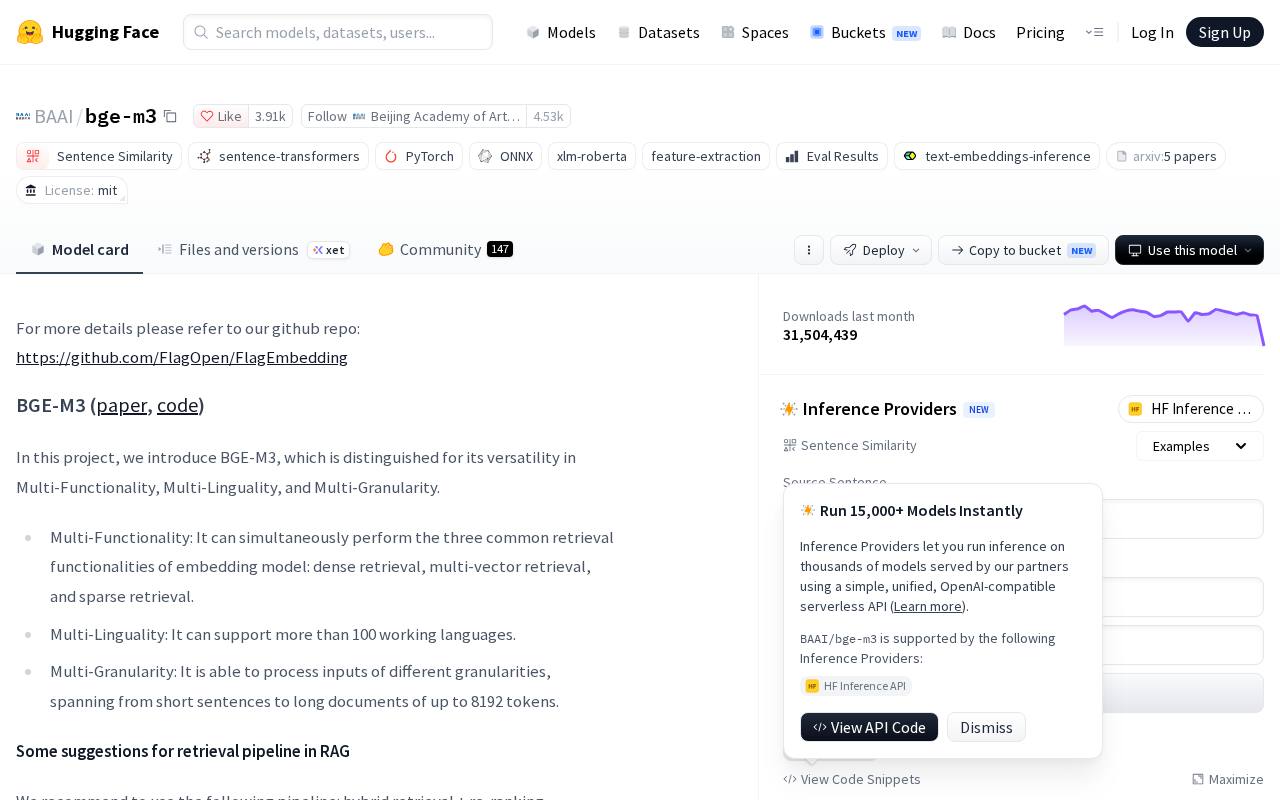The width and height of the screenshot is (1280, 800).
Task: Expand the Examples dropdown
Action: 1200,446
